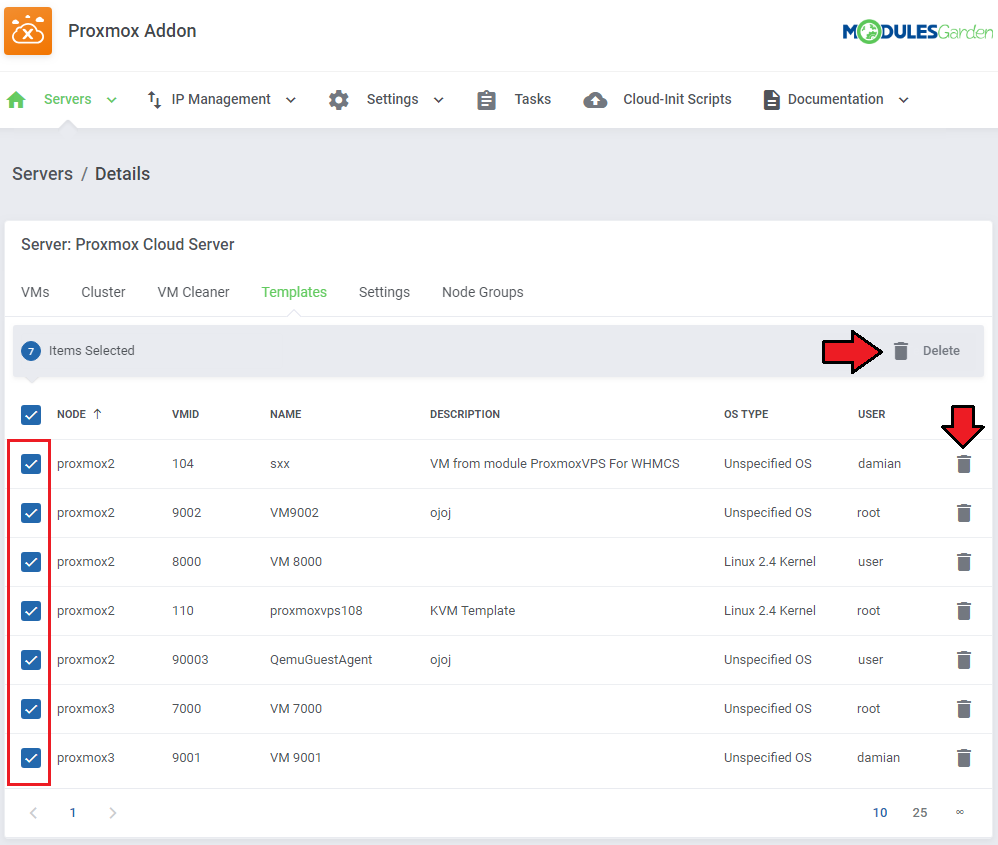Screen dimensions: 998x845
Task: Uncheck the row for VMID 90003
Action: (x=31, y=660)
